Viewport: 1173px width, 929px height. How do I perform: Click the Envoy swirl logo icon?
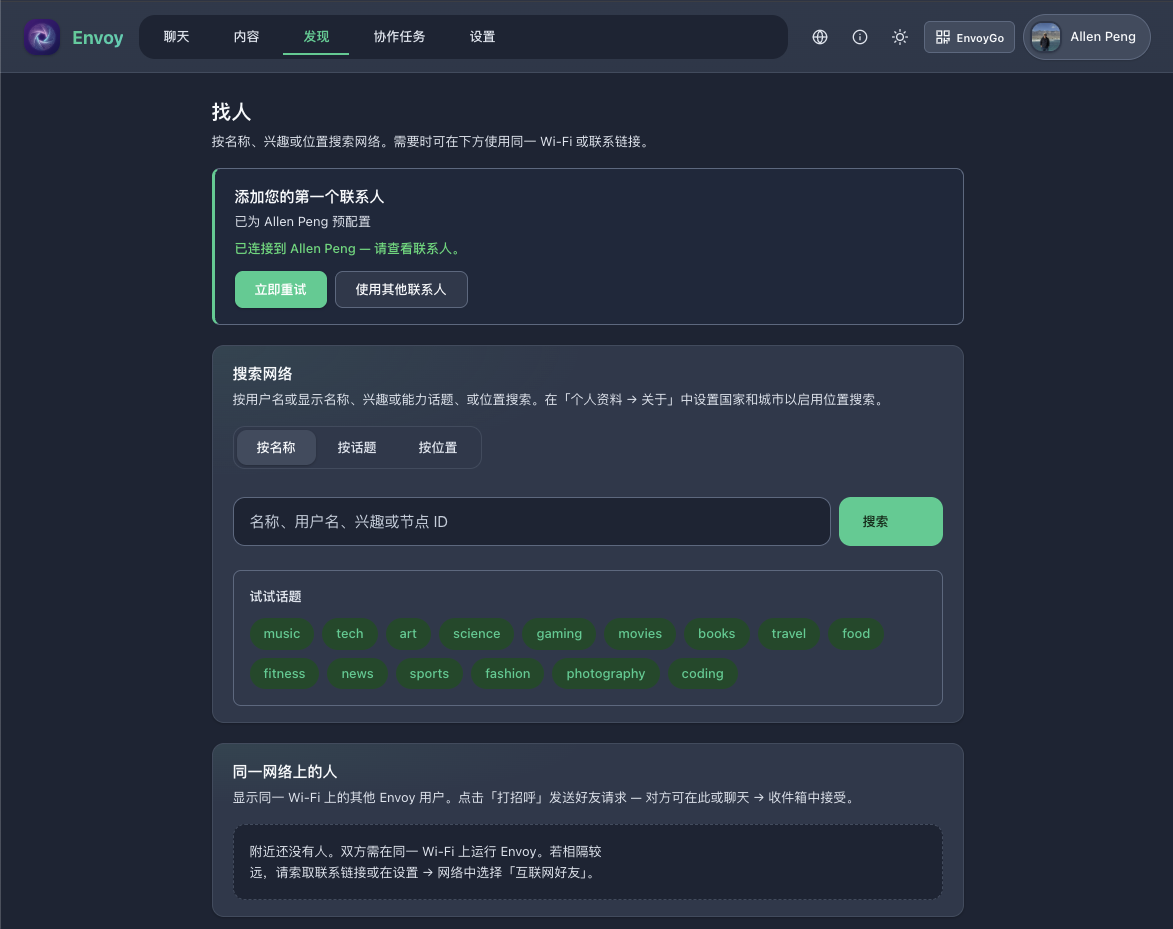[x=42, y=37]
